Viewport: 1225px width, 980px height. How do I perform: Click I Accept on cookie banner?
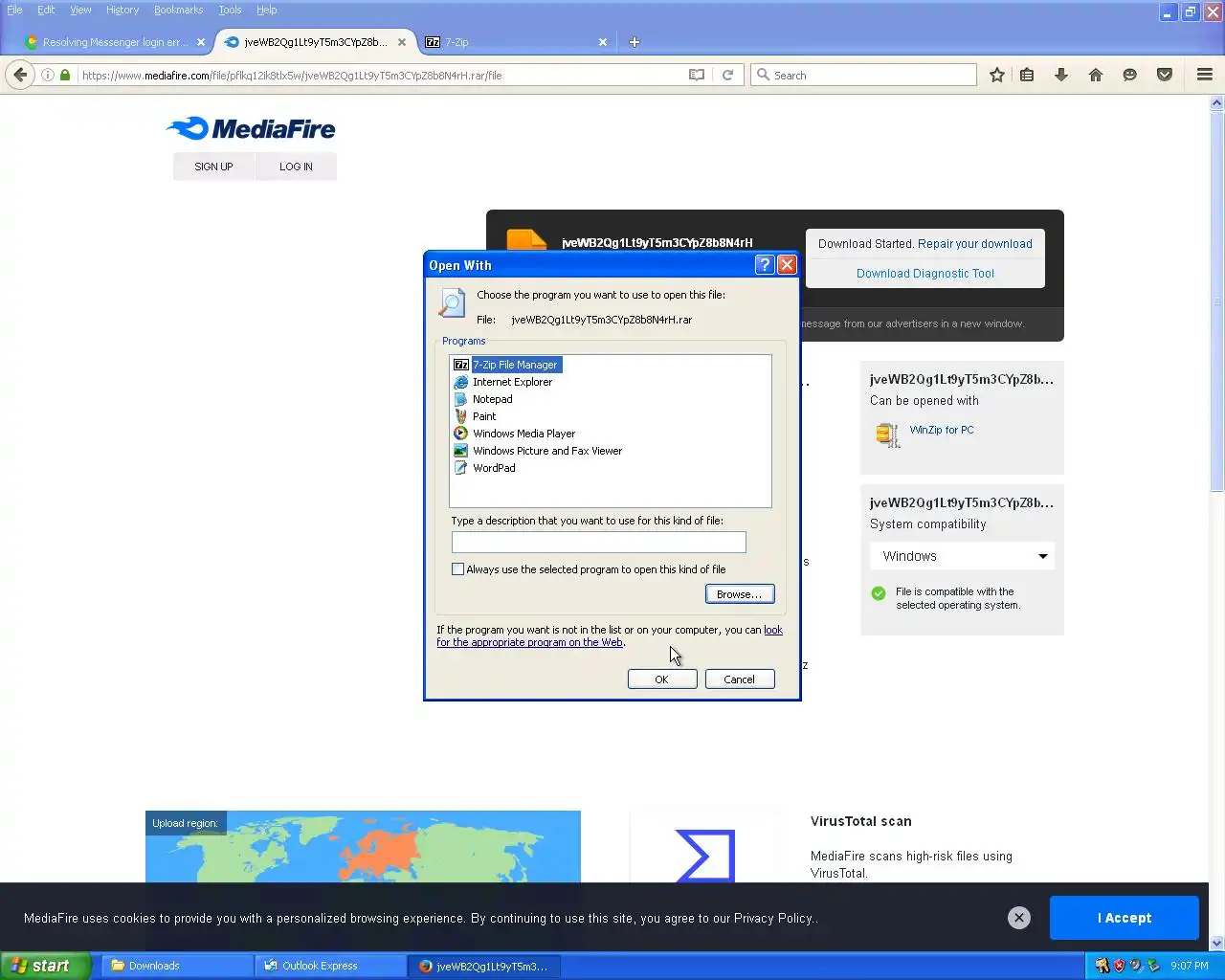[x=1125, y=918]
